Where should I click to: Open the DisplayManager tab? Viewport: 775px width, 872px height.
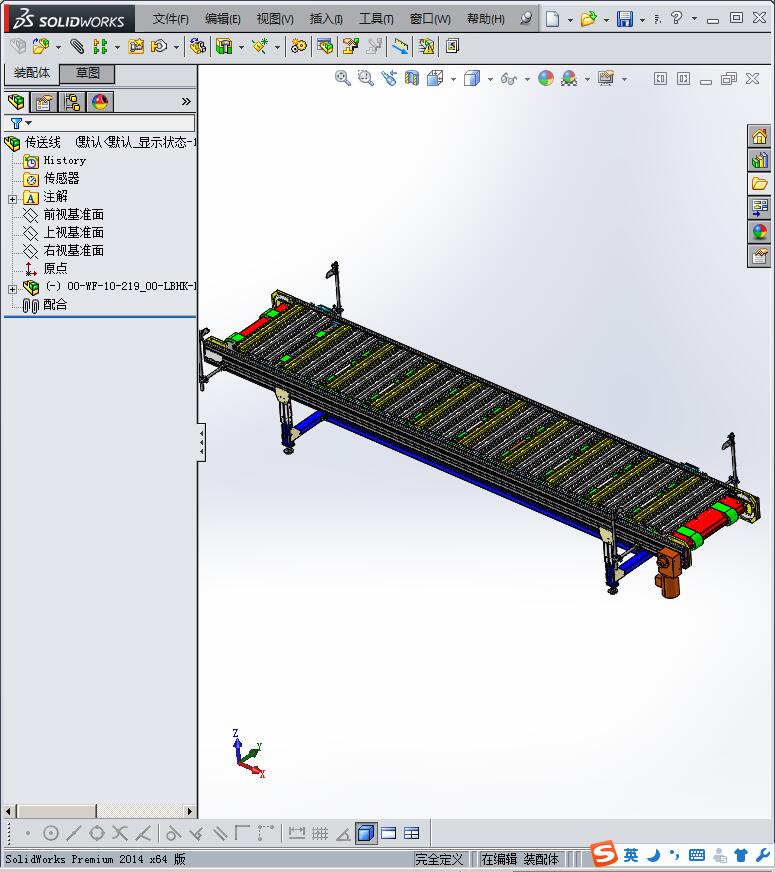(x=100, y=102)
